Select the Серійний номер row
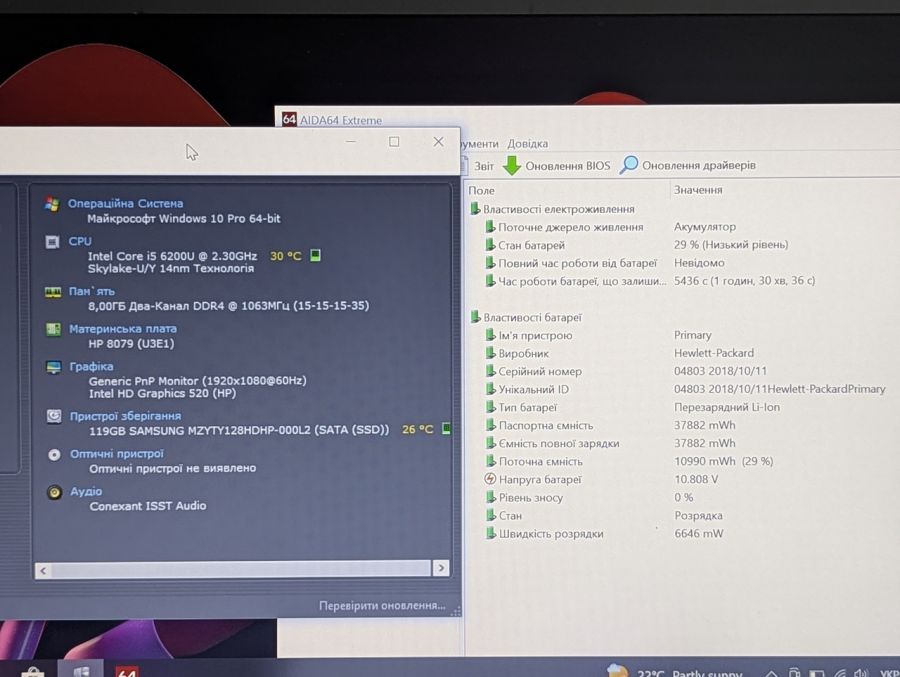Image resolution: width=900 pixels, height=677 pixels. (683, 372)
